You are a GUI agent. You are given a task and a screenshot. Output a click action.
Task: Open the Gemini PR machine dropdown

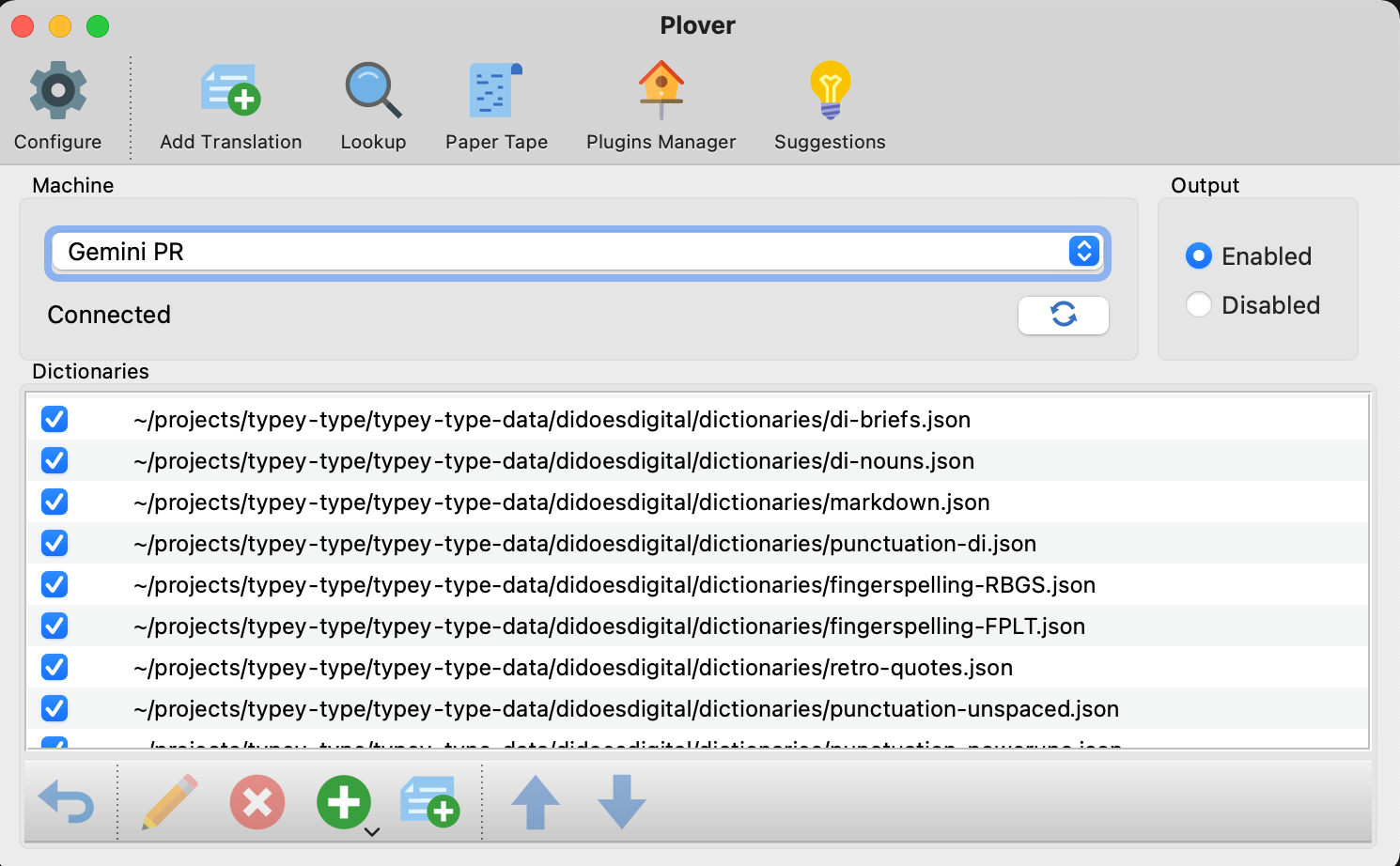(x=578, y=252)
